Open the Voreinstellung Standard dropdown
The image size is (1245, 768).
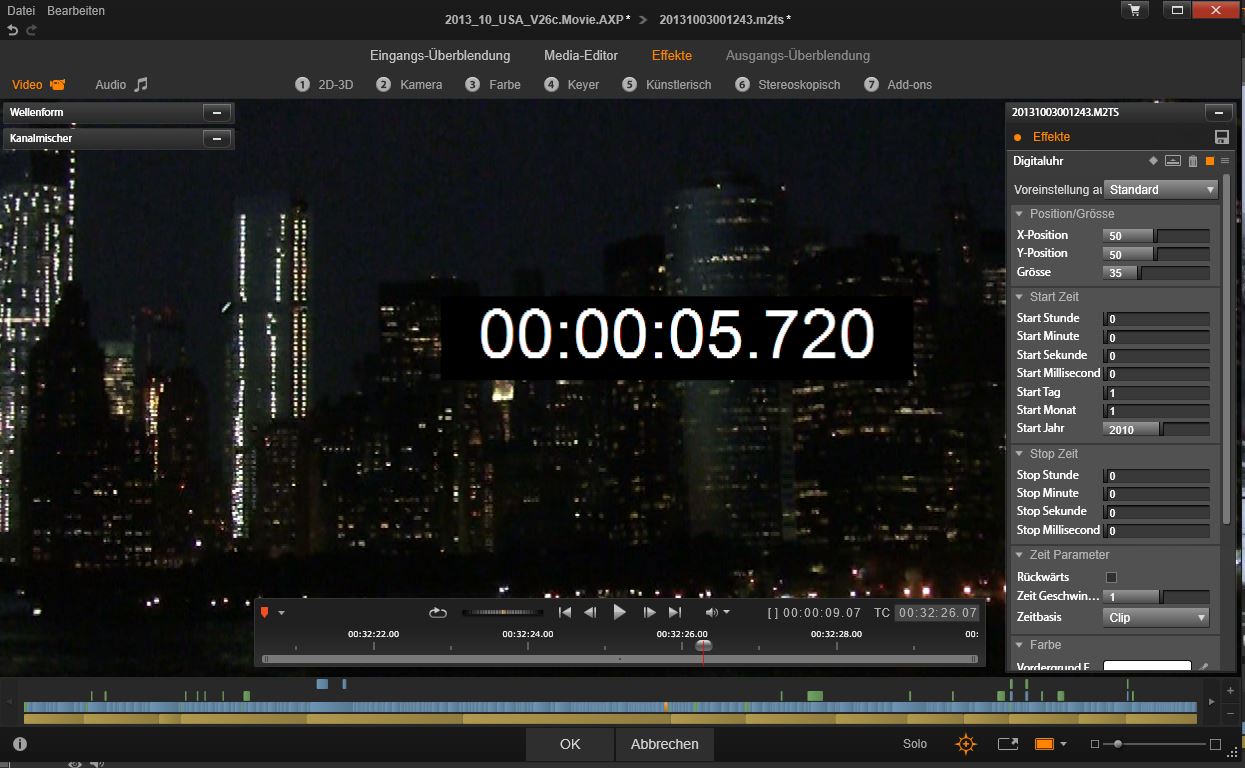[1161, 190]
